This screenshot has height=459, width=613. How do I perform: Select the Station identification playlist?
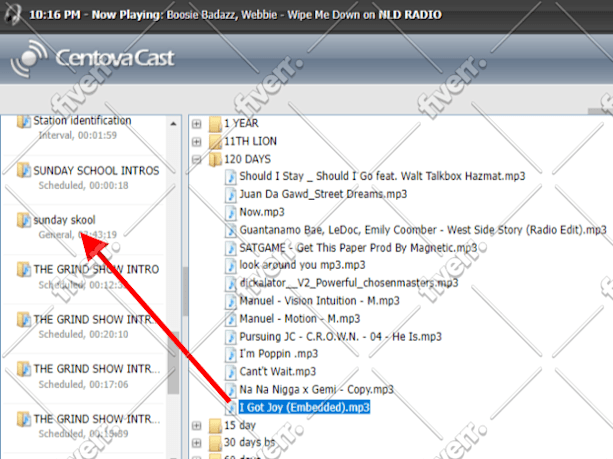(x=82, y=120)
